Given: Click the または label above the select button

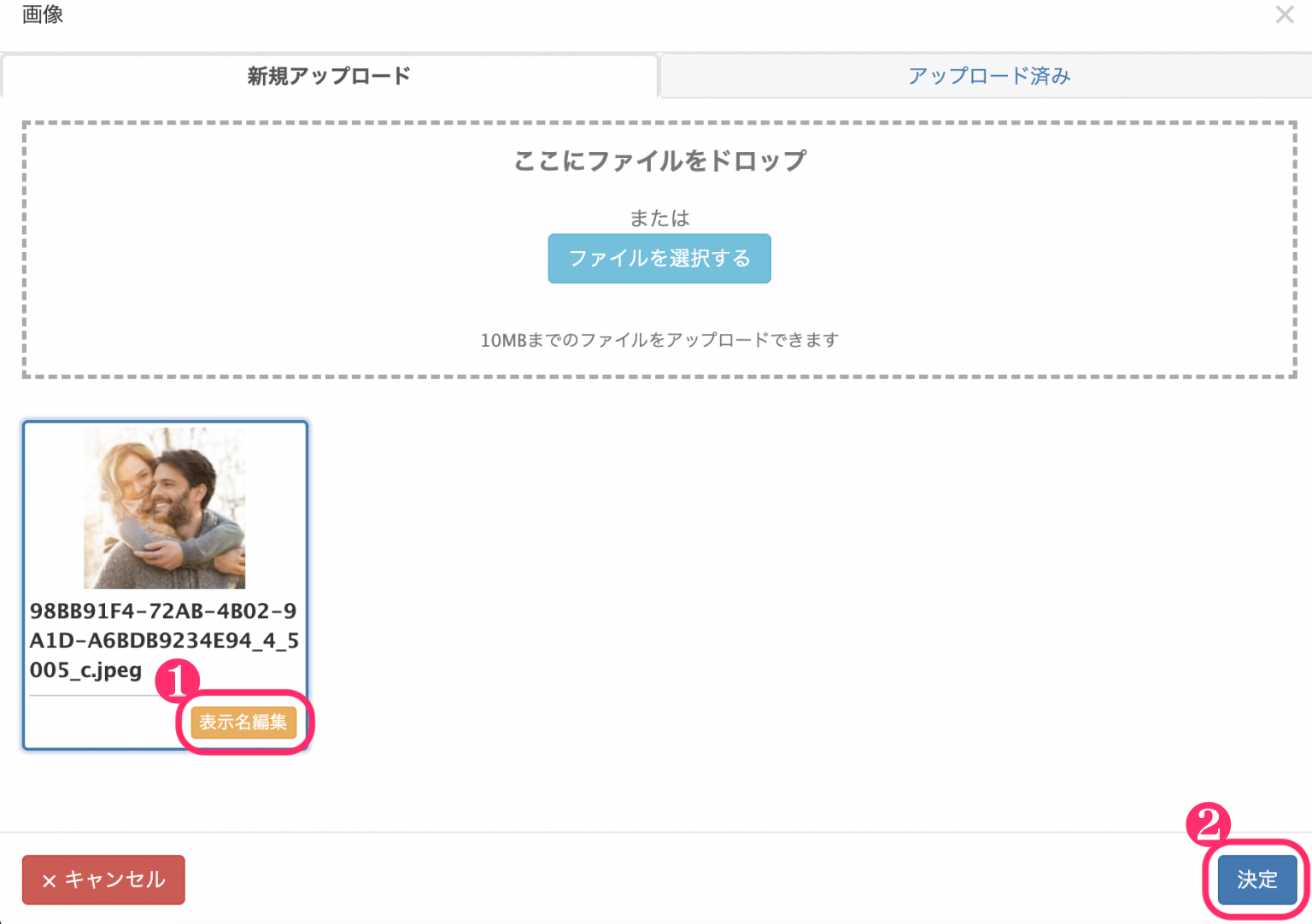Looking at the screenshot, I should 659,219.
